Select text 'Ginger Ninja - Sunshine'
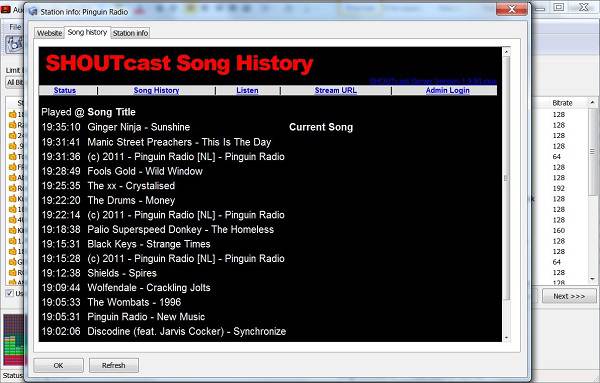600x383 pixels. point(139,127)
